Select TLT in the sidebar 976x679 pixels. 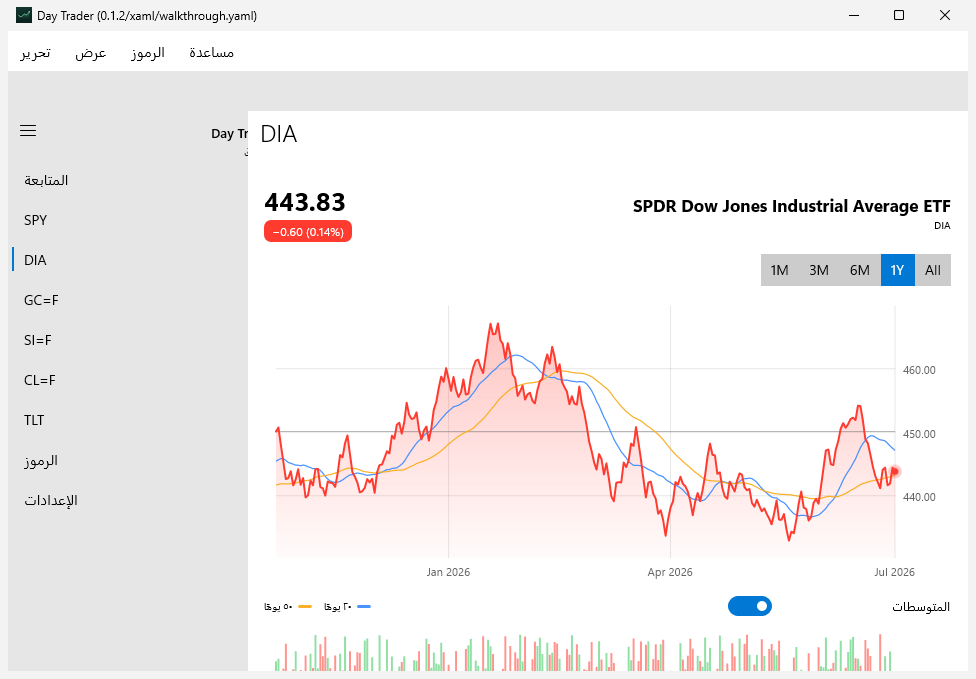pos(128,420)
